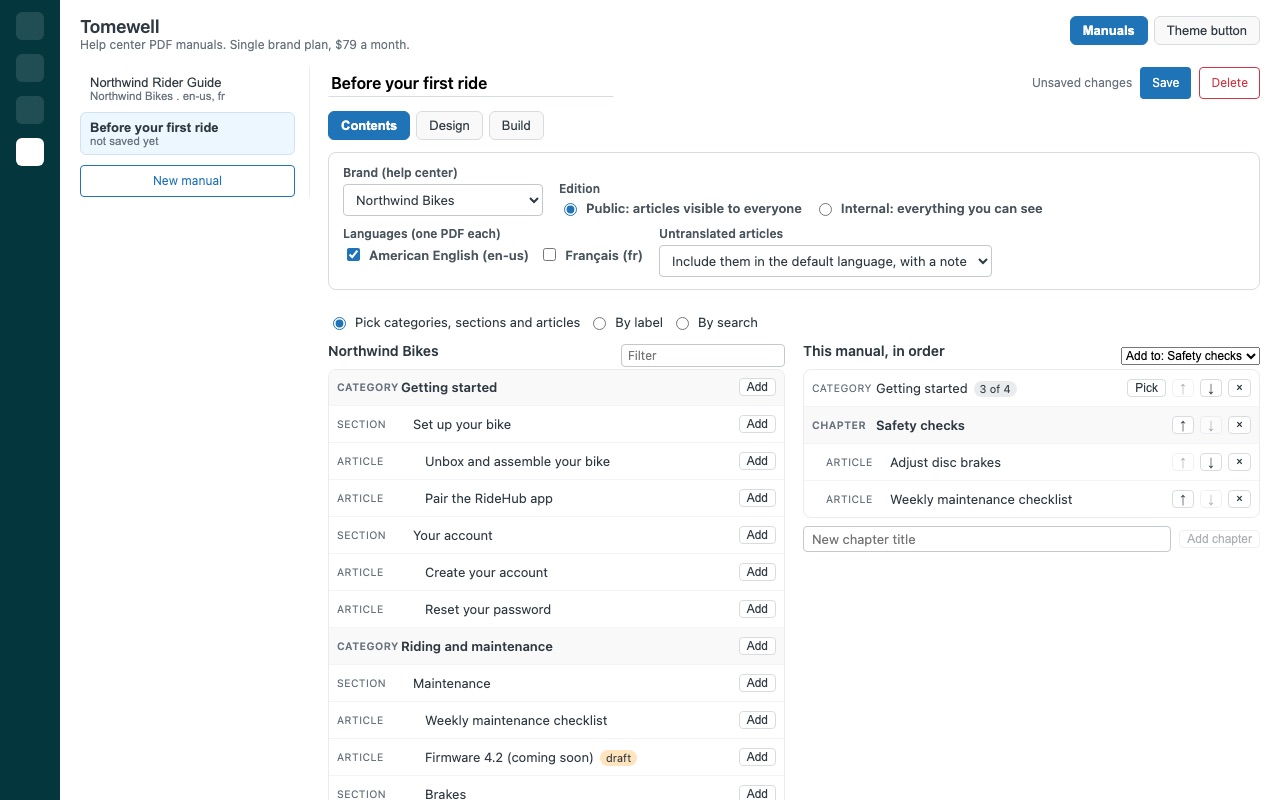Image resolution: width=1280 pixels, height=800 pixels.
Task: Choose the By search selection mode
Action: click(683, 323)
